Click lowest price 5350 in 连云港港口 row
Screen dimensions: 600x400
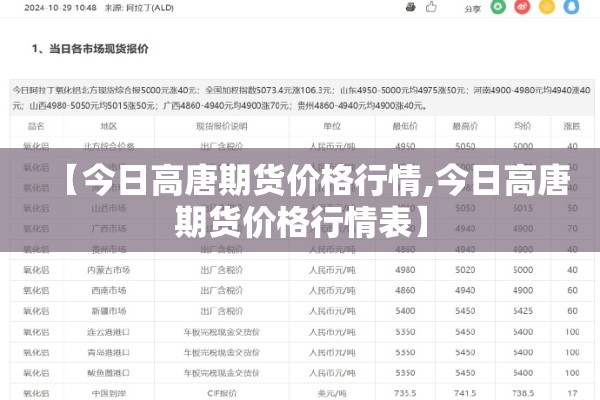click(x=405, y=332)
